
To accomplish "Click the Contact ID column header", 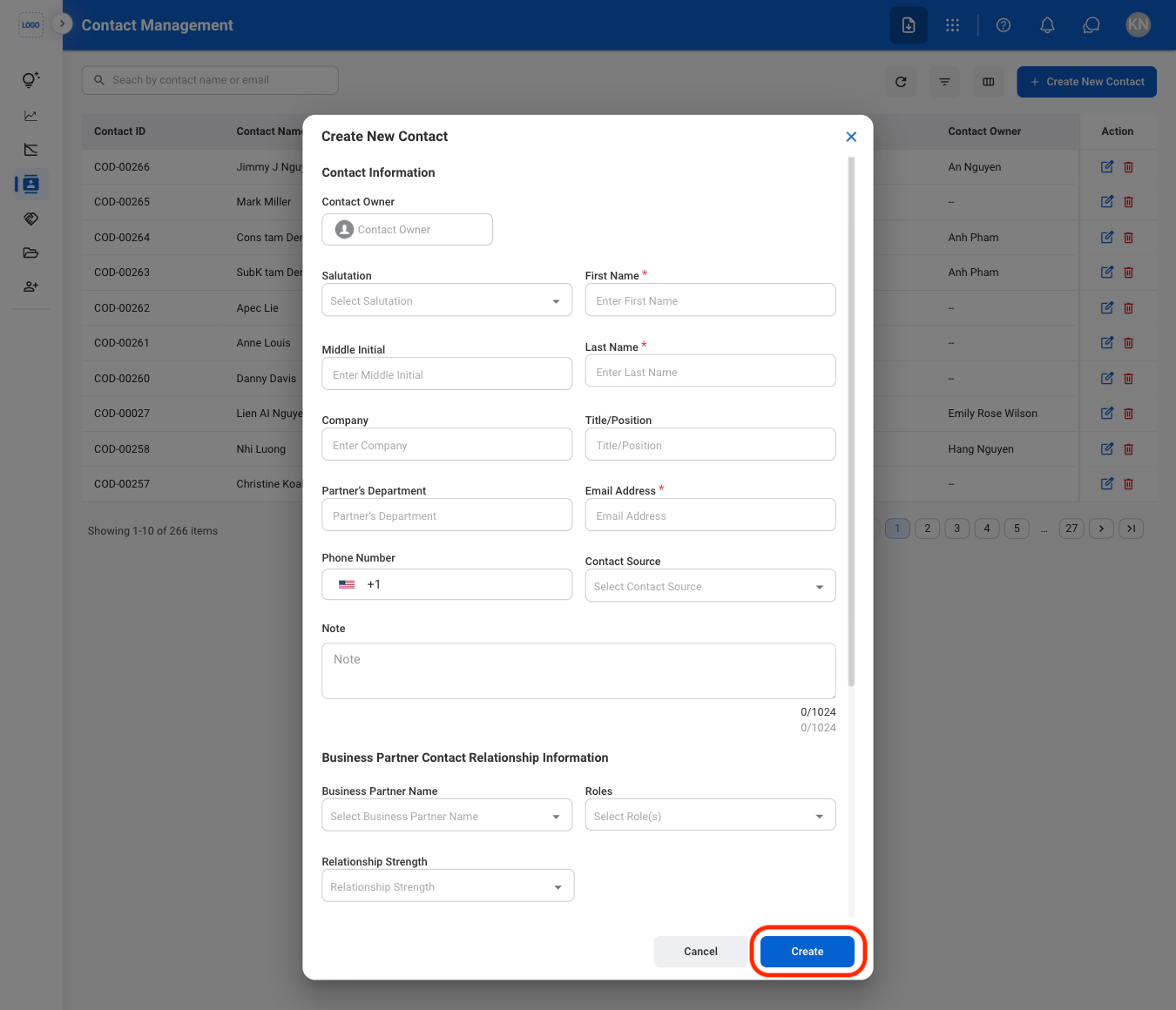I will [119, 131].
